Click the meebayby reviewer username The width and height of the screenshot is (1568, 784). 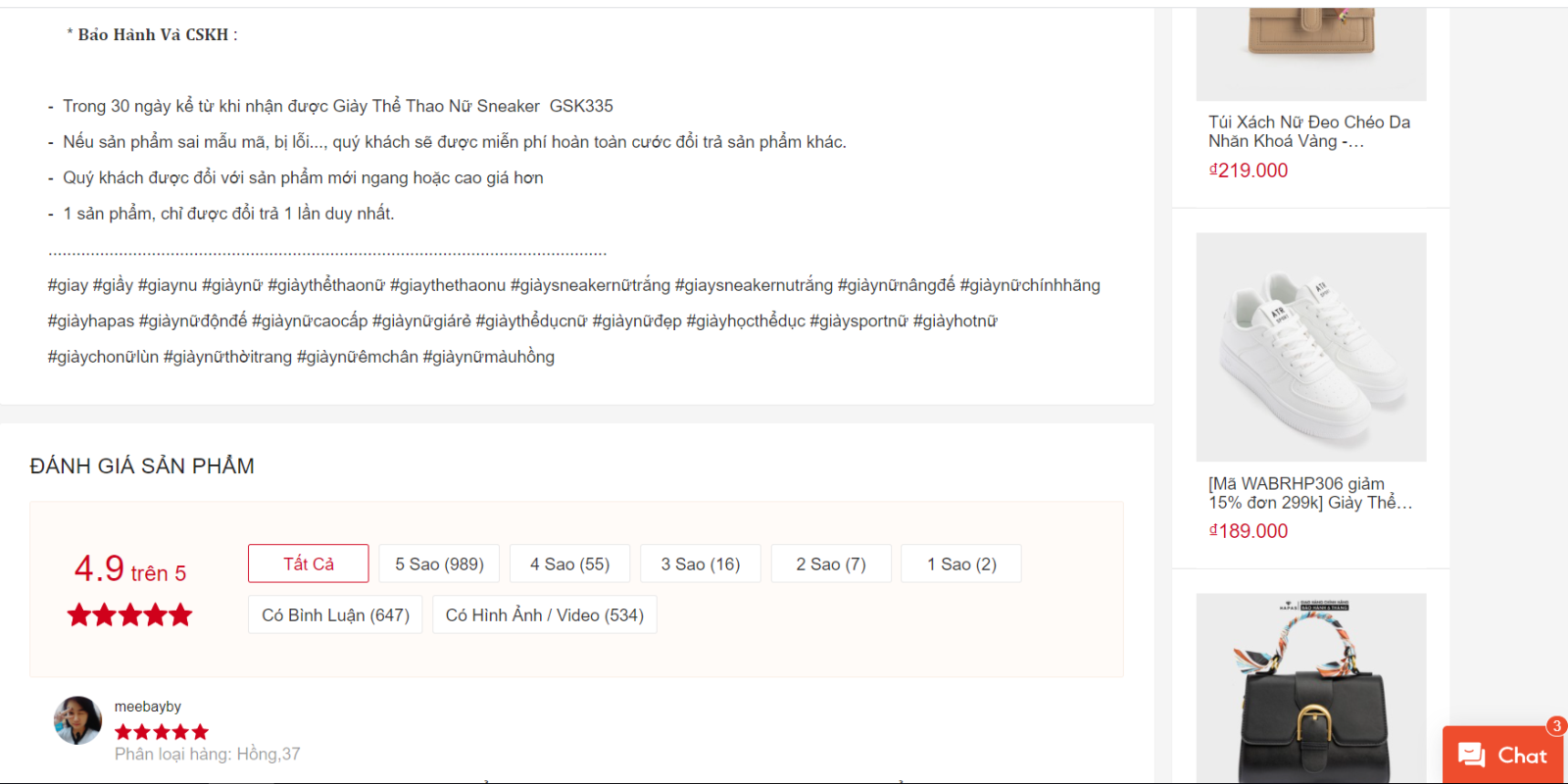point(148,707)
